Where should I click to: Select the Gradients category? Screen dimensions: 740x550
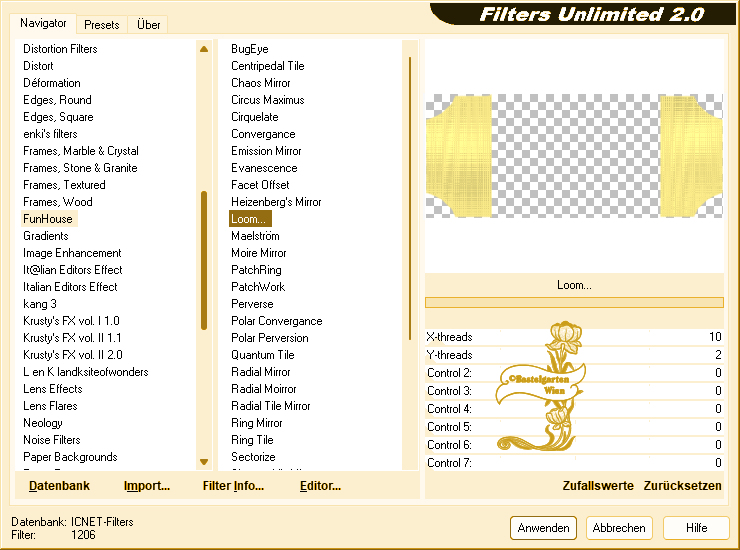point(46,236)
